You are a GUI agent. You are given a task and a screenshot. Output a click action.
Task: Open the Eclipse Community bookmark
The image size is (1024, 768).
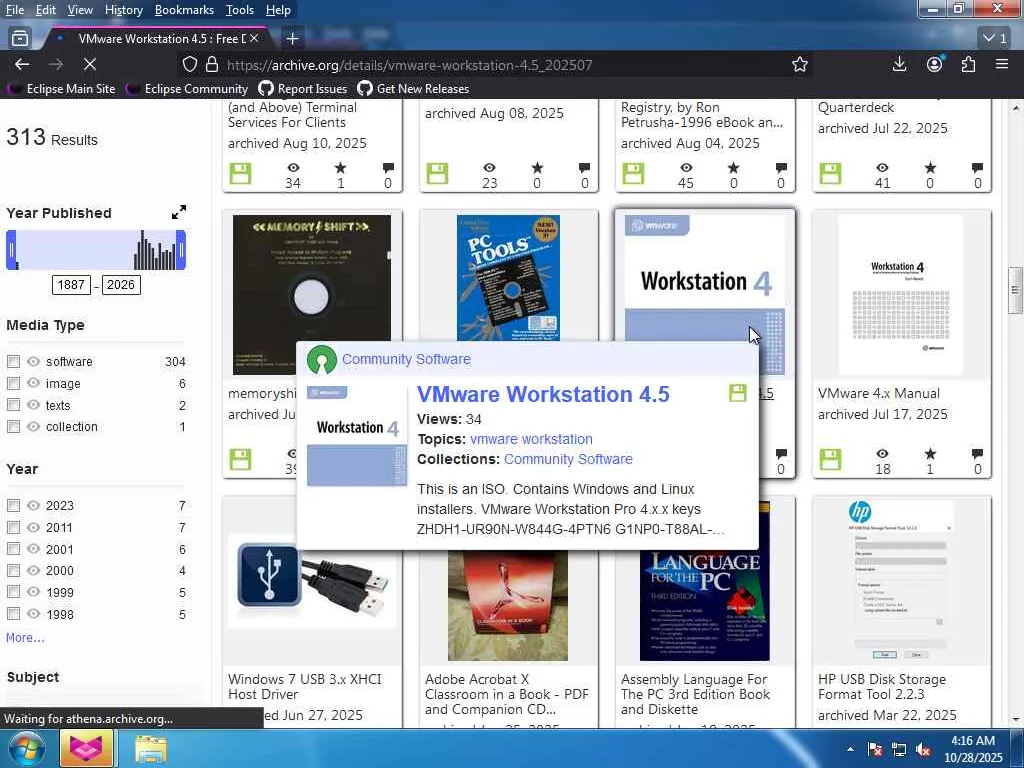tap(187, 88)
